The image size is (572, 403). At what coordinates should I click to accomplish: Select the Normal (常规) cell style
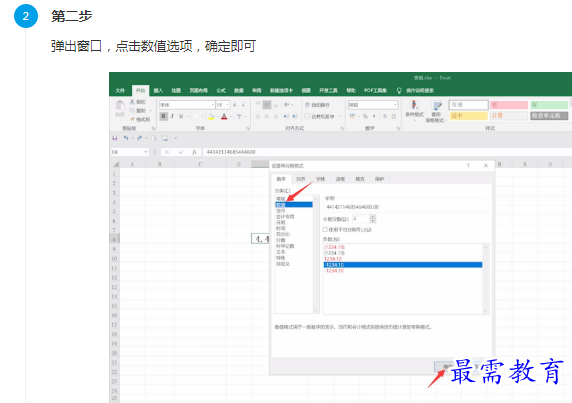[468, 105]
